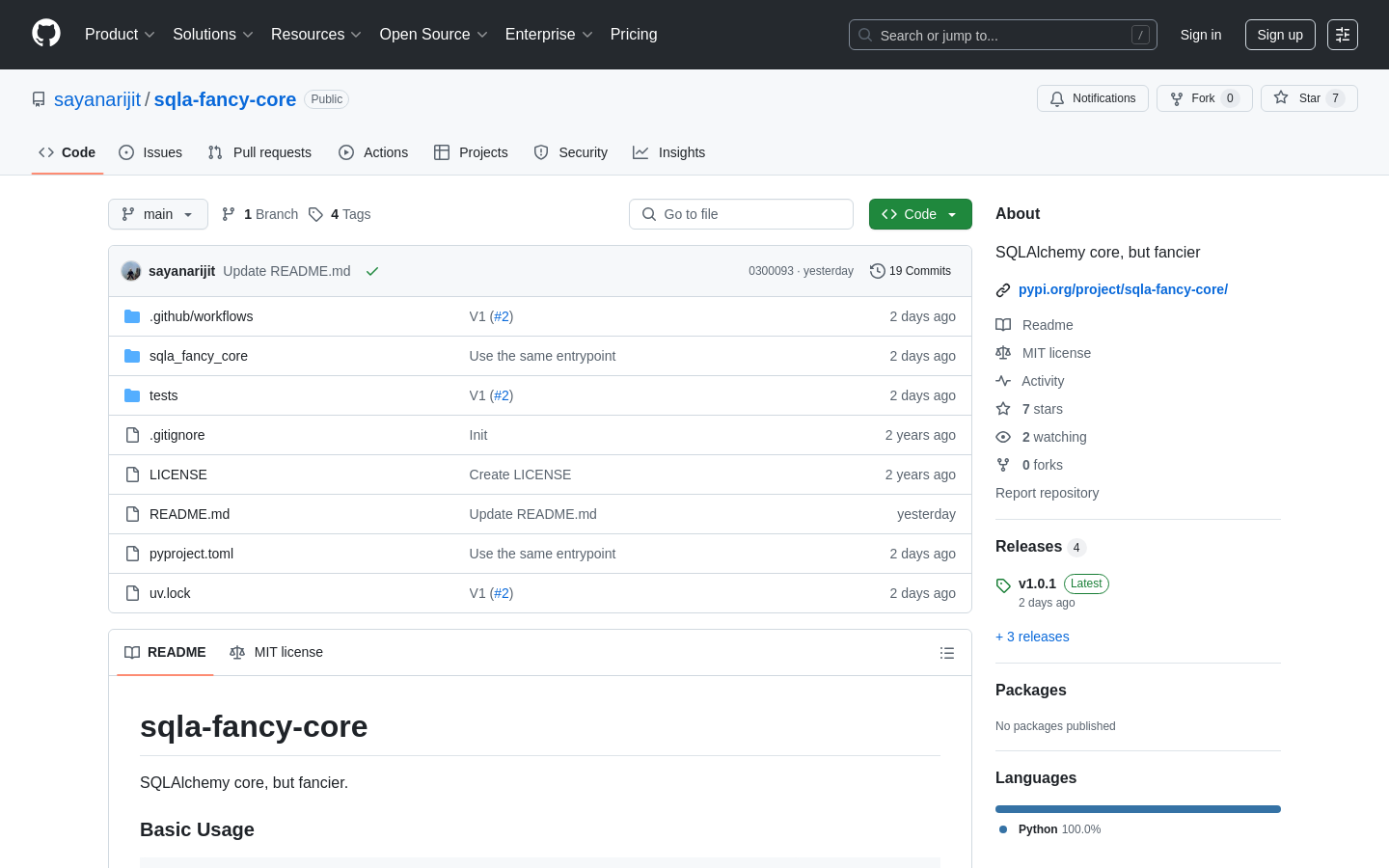The height and width of the screenshot is (868, 1389).
Task: Click the uv.lock file icon
Action: tap(132, 593)
